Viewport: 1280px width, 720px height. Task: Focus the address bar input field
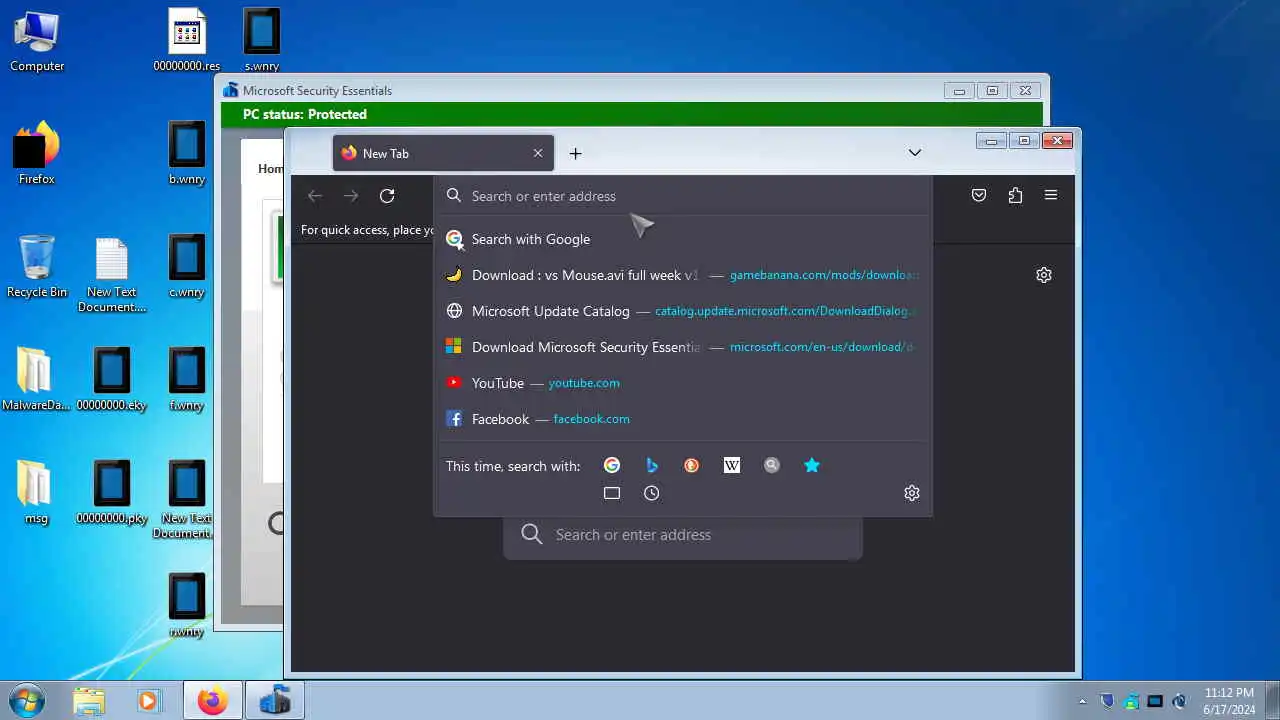tap(683, 196)
